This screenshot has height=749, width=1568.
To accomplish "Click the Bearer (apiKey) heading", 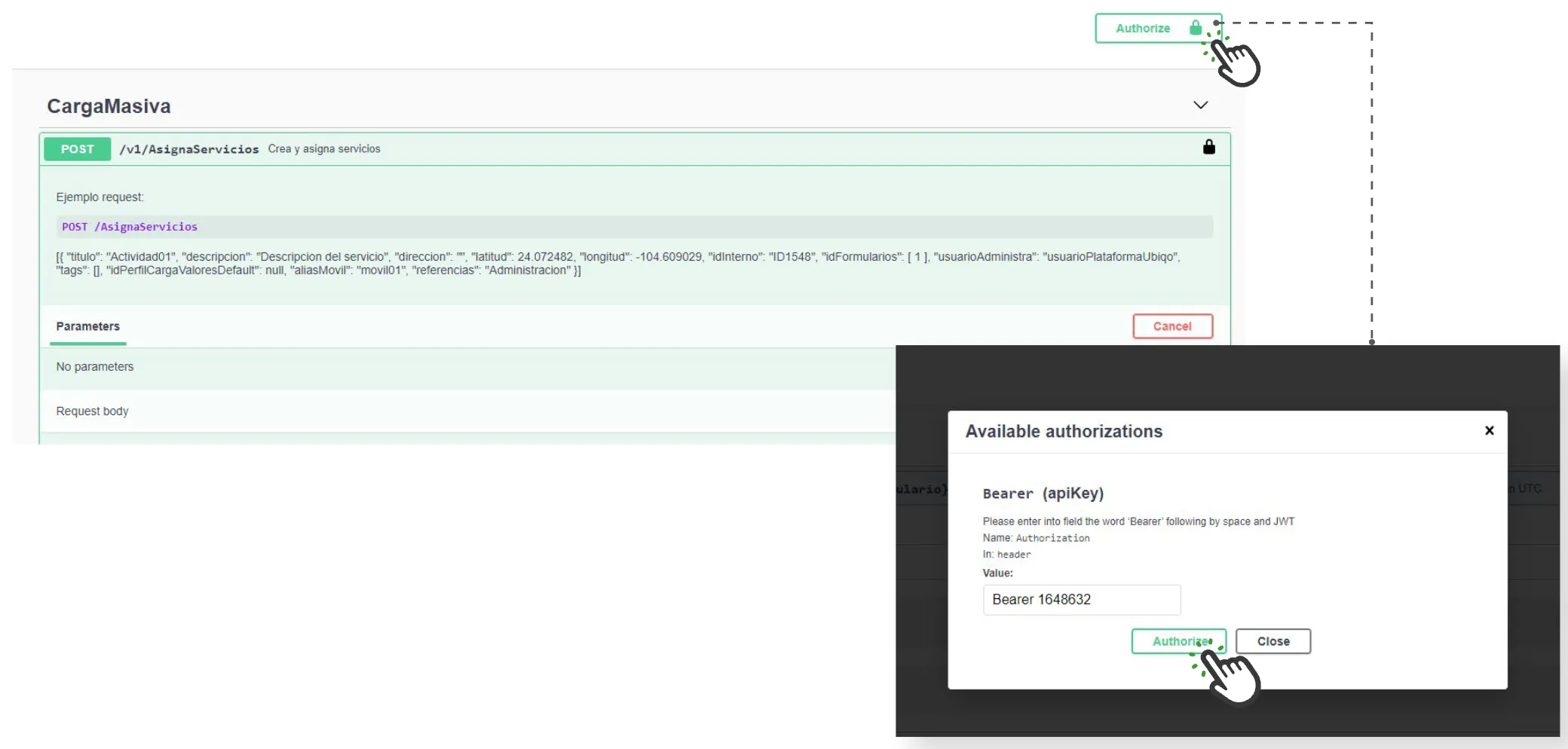I will tap(1043, 494).
